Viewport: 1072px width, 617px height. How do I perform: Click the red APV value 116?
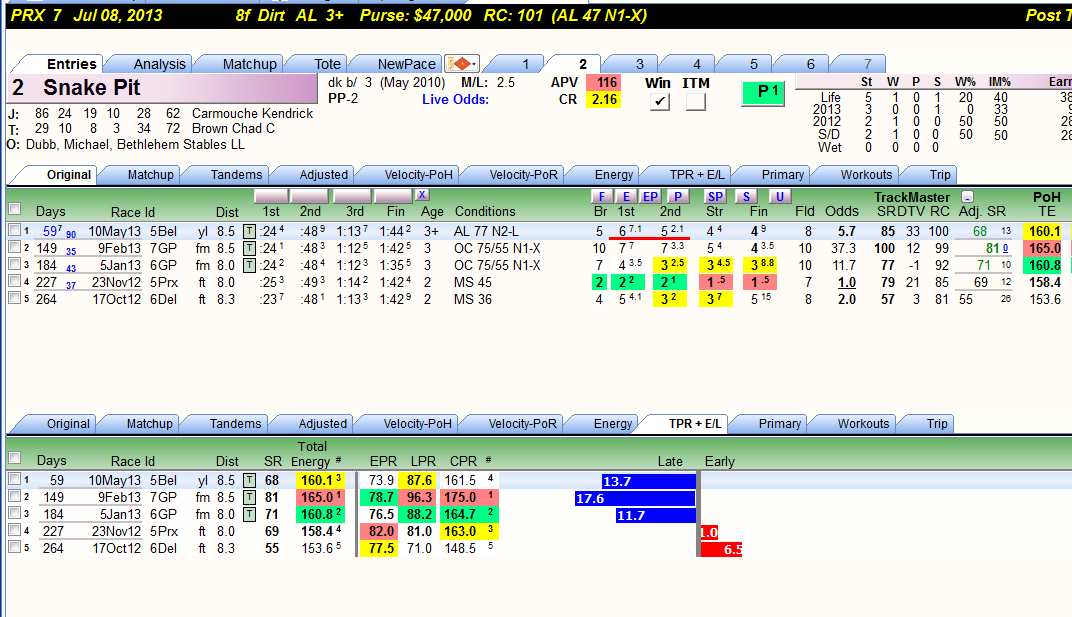pyautogui.click(x=605, y=83)
